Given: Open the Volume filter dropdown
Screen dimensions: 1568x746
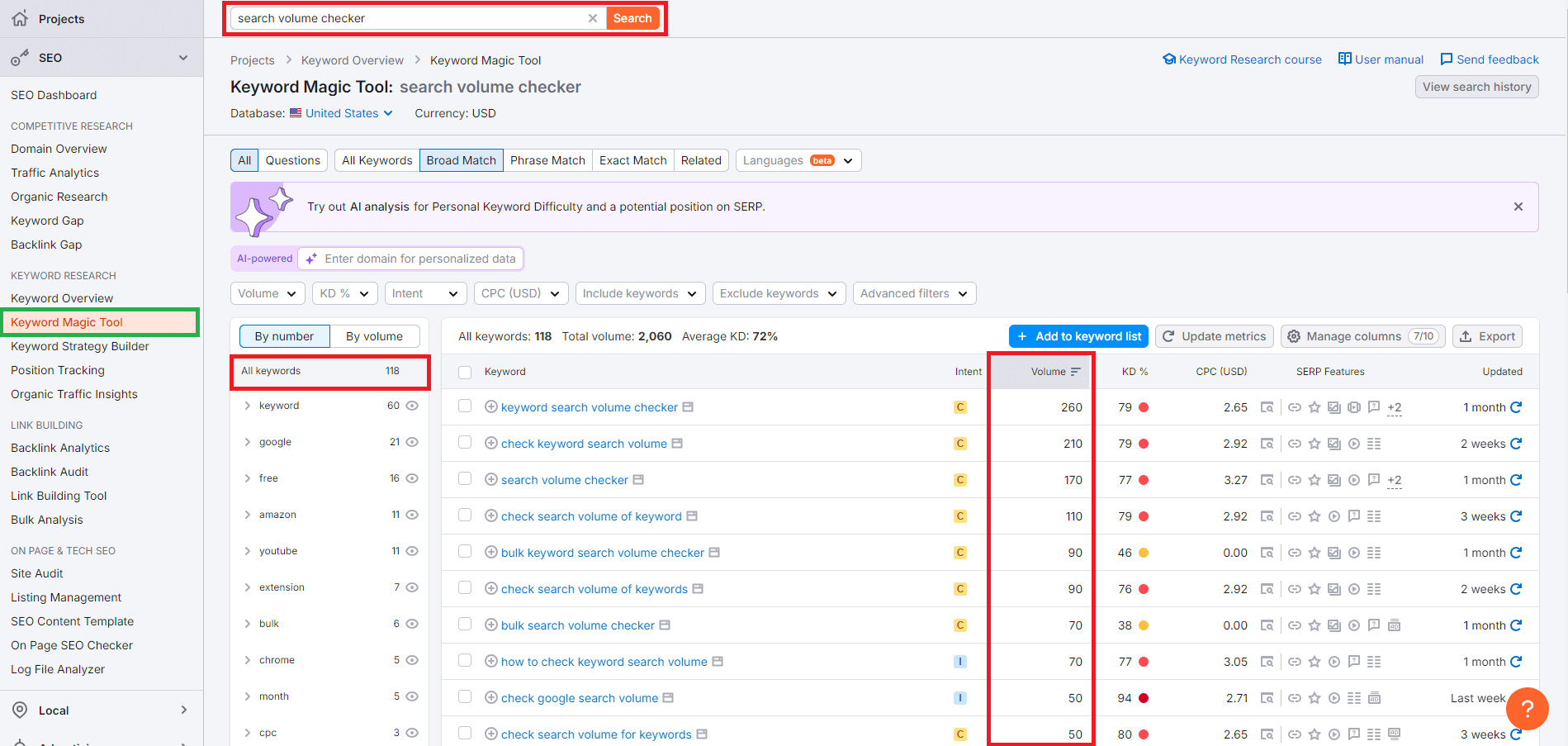Looking at the screenshot, I should tap(267, 293).
